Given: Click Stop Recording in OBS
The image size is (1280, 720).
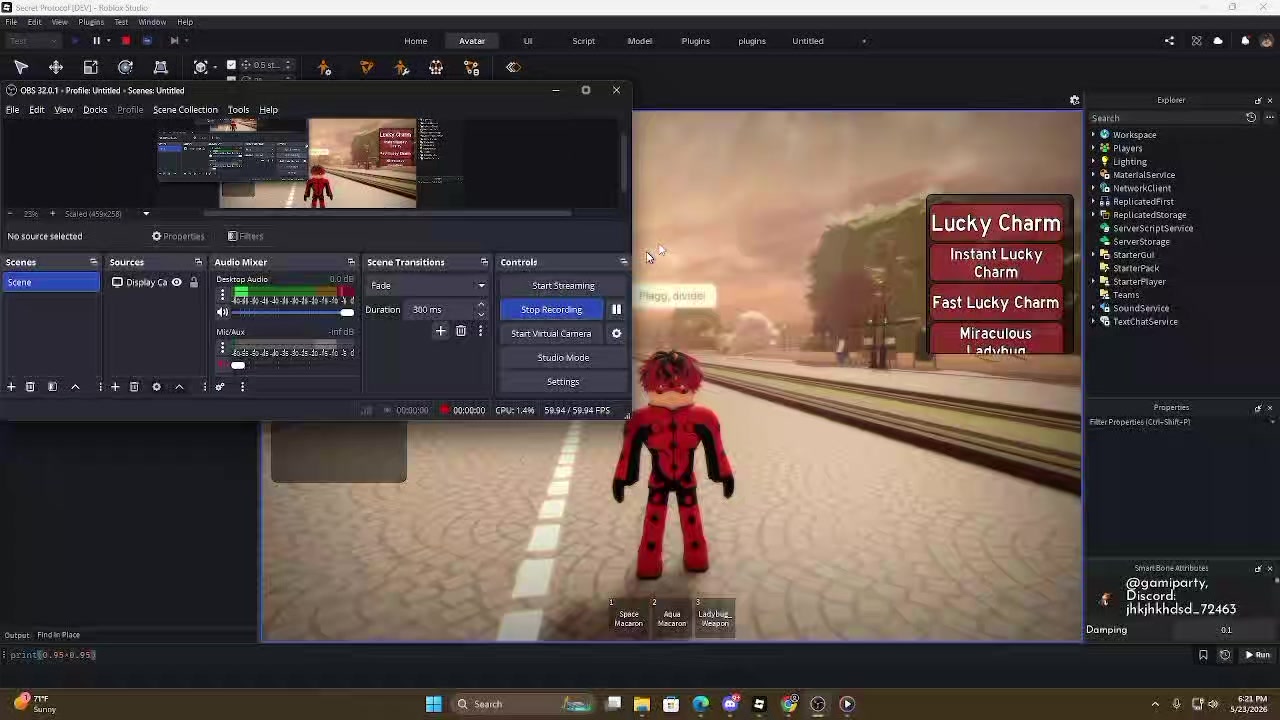Looking at the screenshot, I should point(551,310).
